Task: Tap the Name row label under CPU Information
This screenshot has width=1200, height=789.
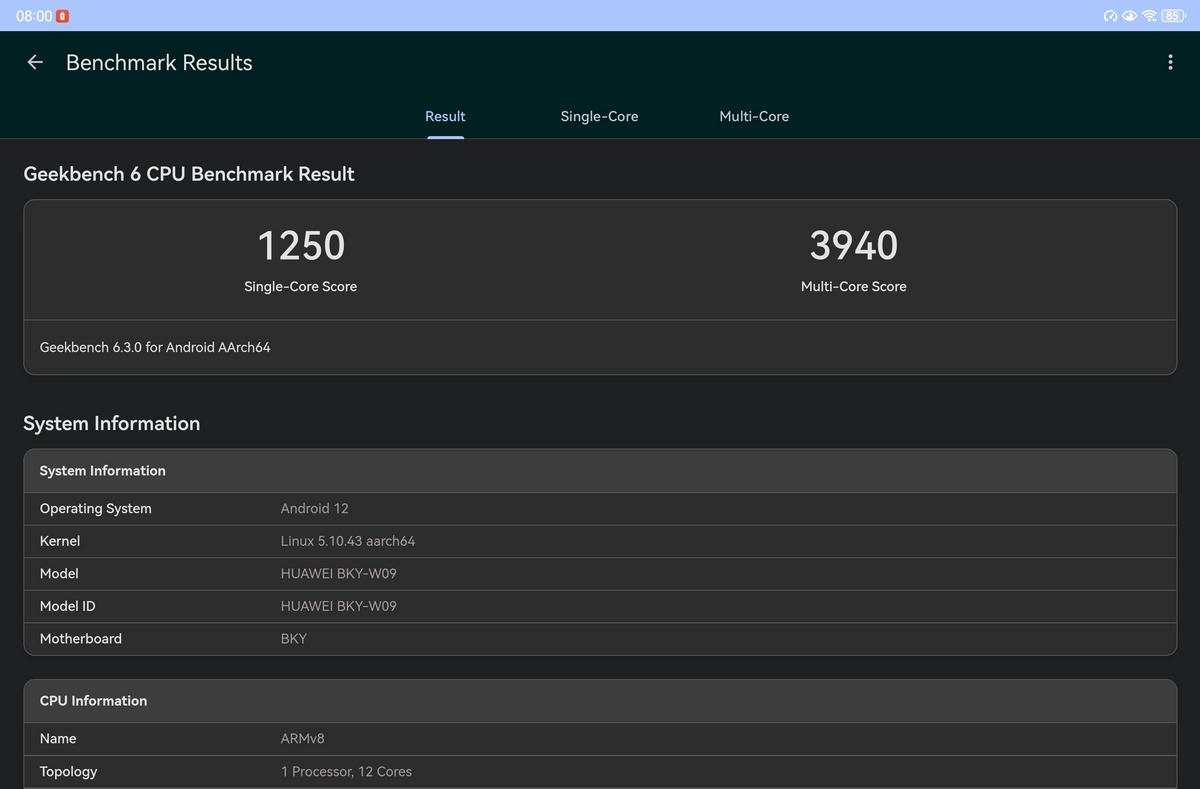Action: [58, 738]
